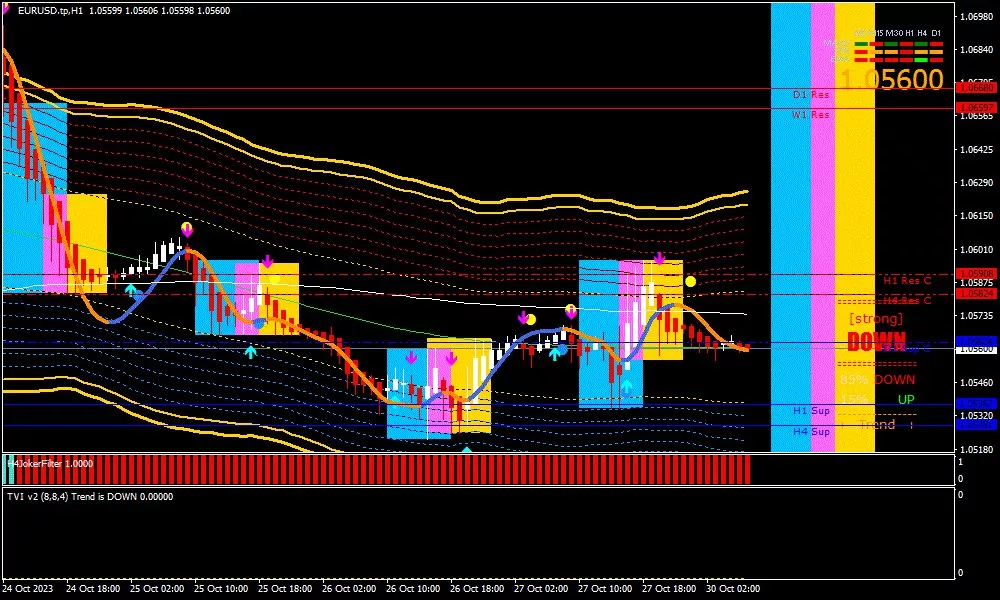Click the 27 Oct 18:00 time label
Screen dimensions: 1000x600
point(669,589)
